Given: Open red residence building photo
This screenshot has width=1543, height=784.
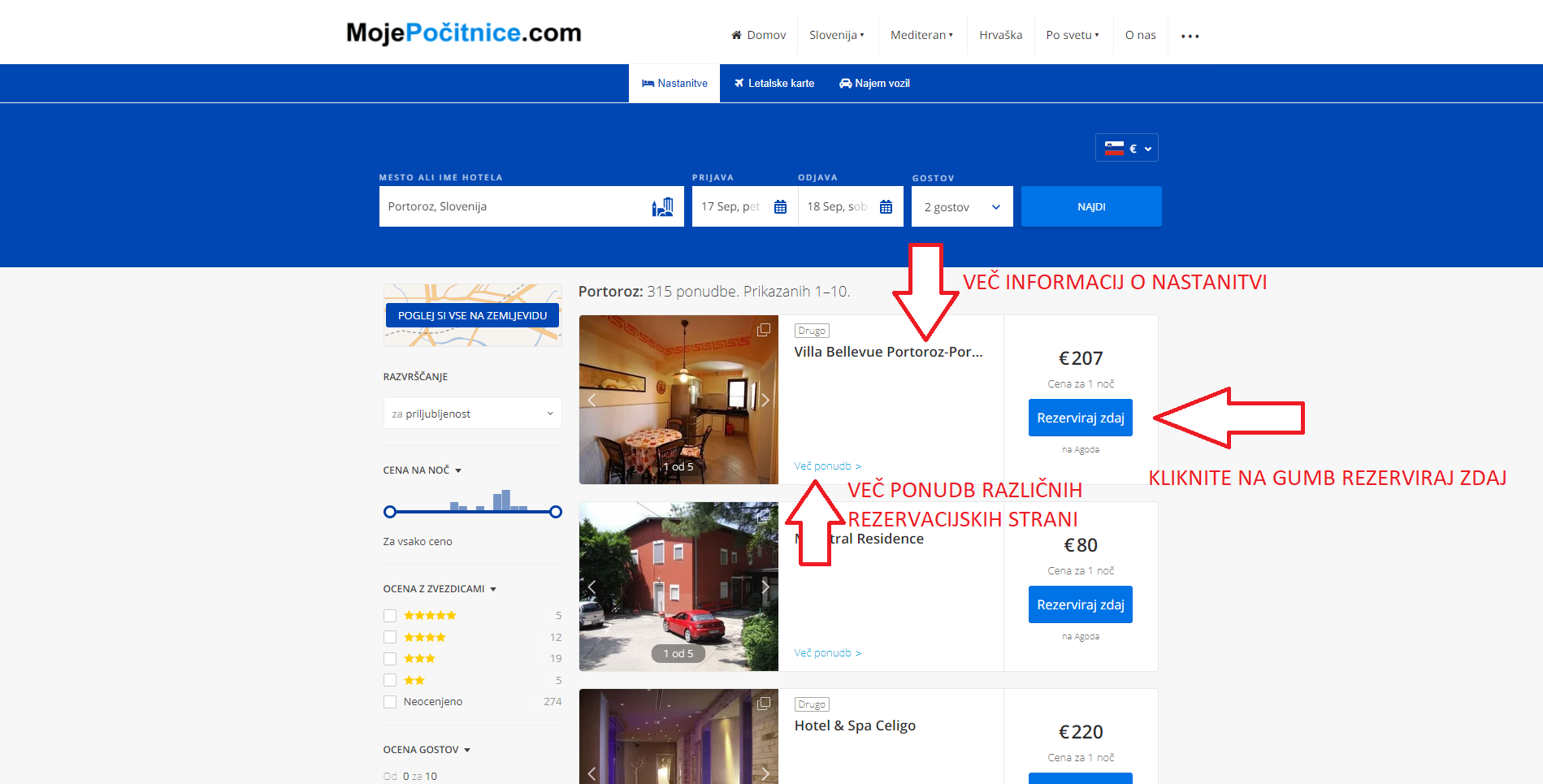Looking at the screenshot, I should (678, 587).
